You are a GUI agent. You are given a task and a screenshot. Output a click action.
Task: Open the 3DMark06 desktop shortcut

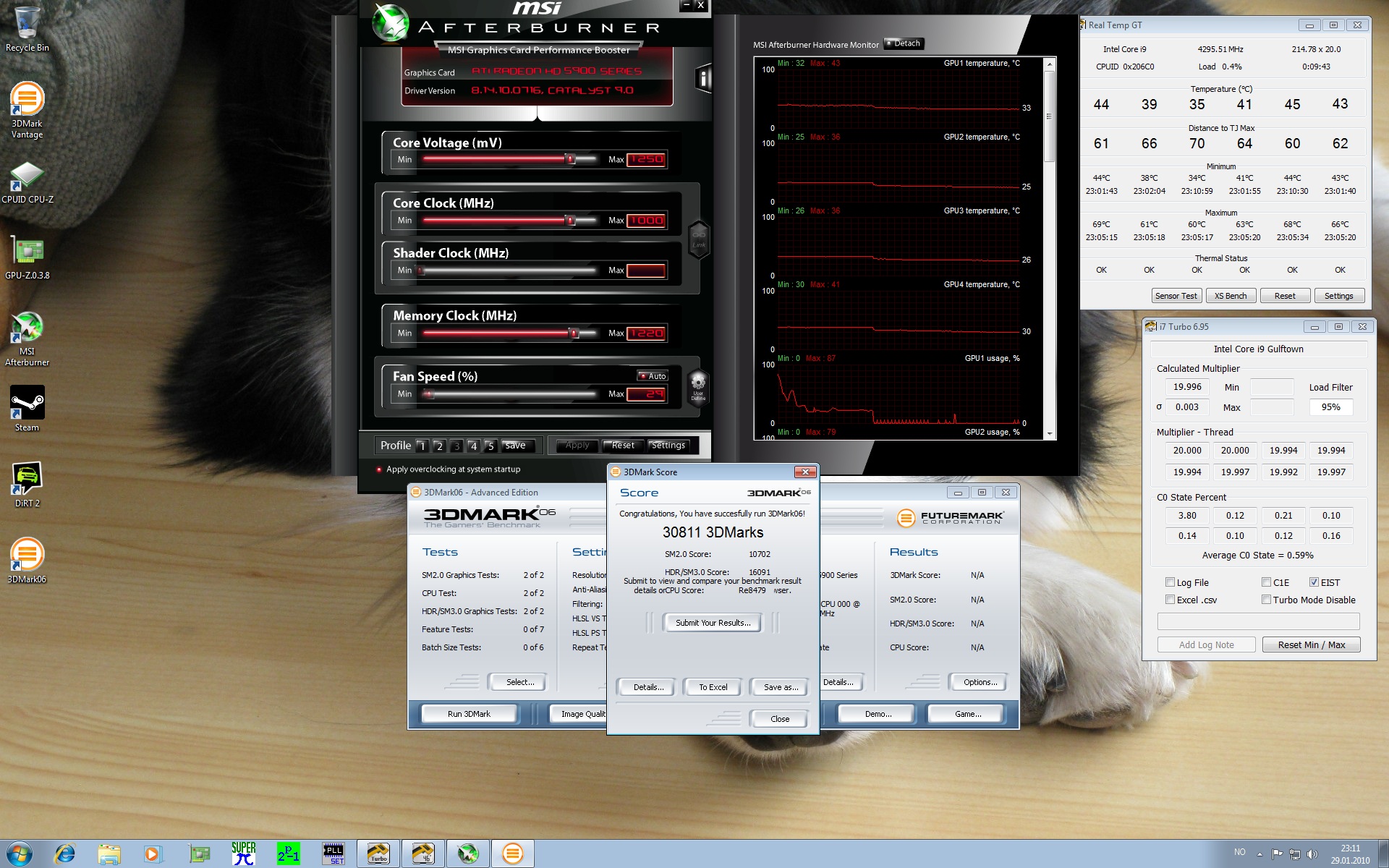coord(27,561)
